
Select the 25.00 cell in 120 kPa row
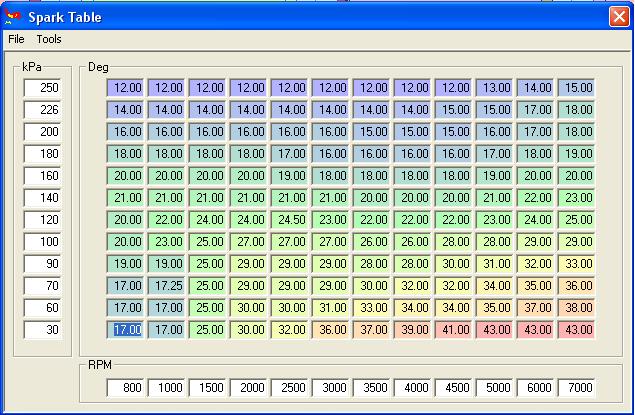tap(577, 220)
